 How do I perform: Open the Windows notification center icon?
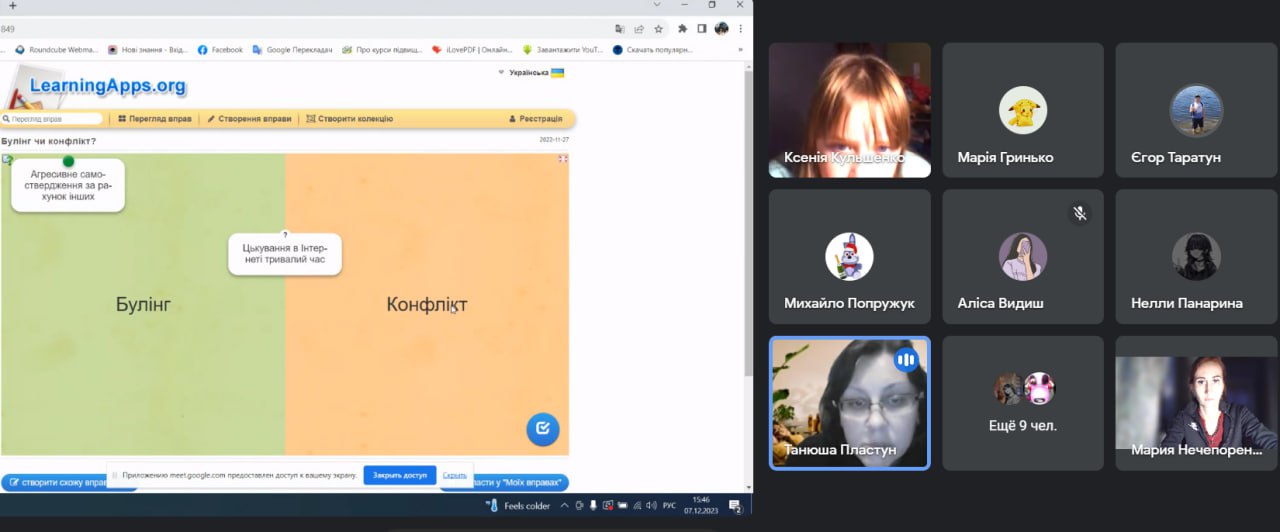[735, 506]
